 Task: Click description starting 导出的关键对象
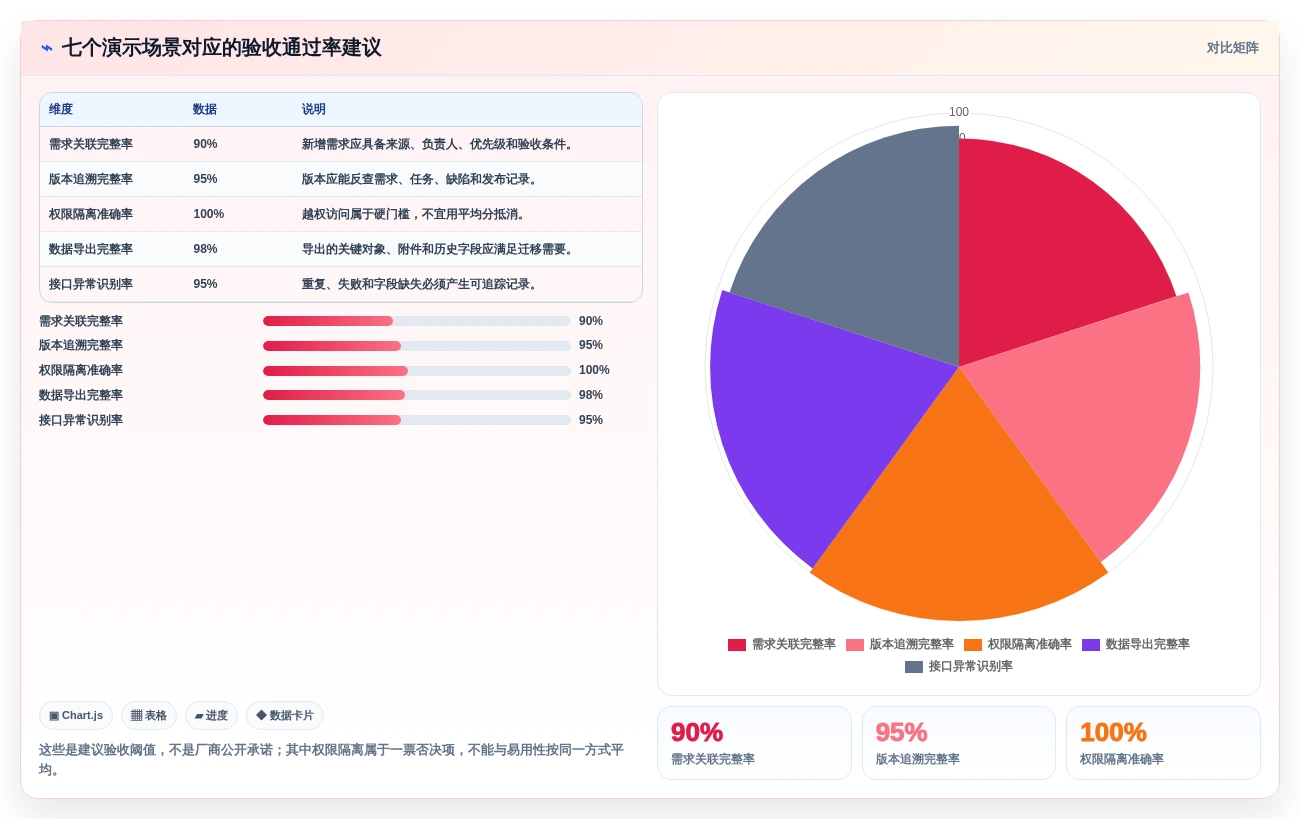[x=440, y=249]
